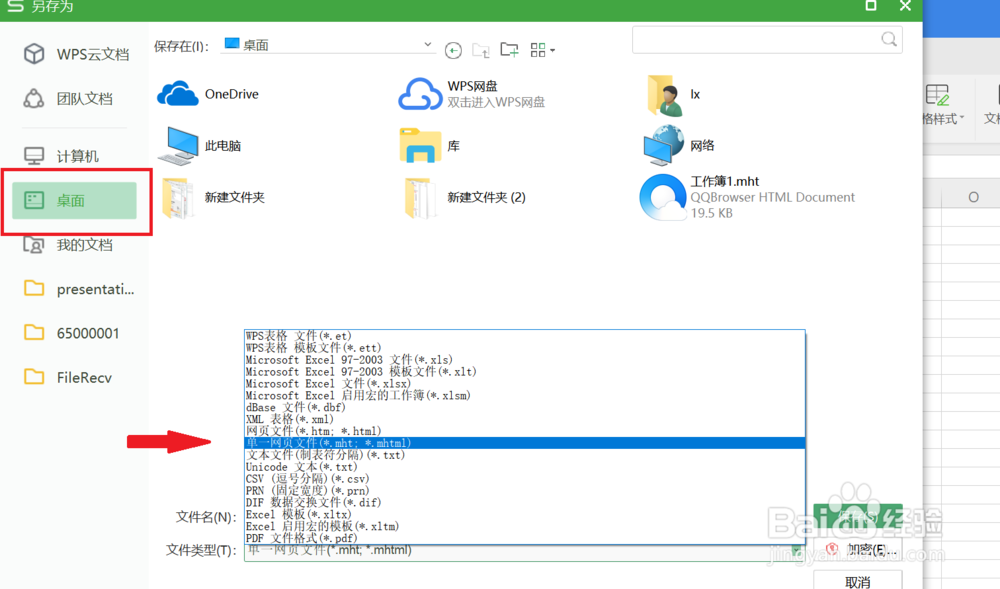Change the file view mode icon

pyautogui.click(x=542, y=50)
